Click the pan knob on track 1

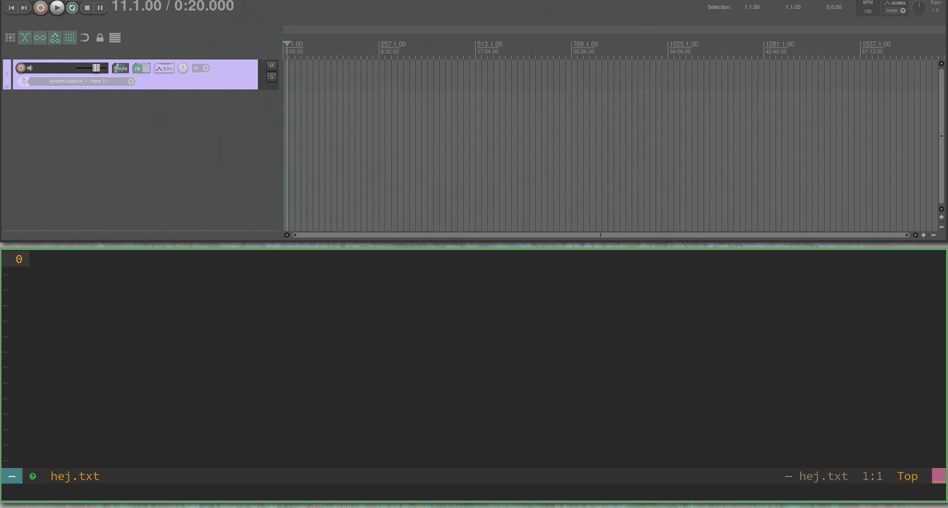[183, 68]
